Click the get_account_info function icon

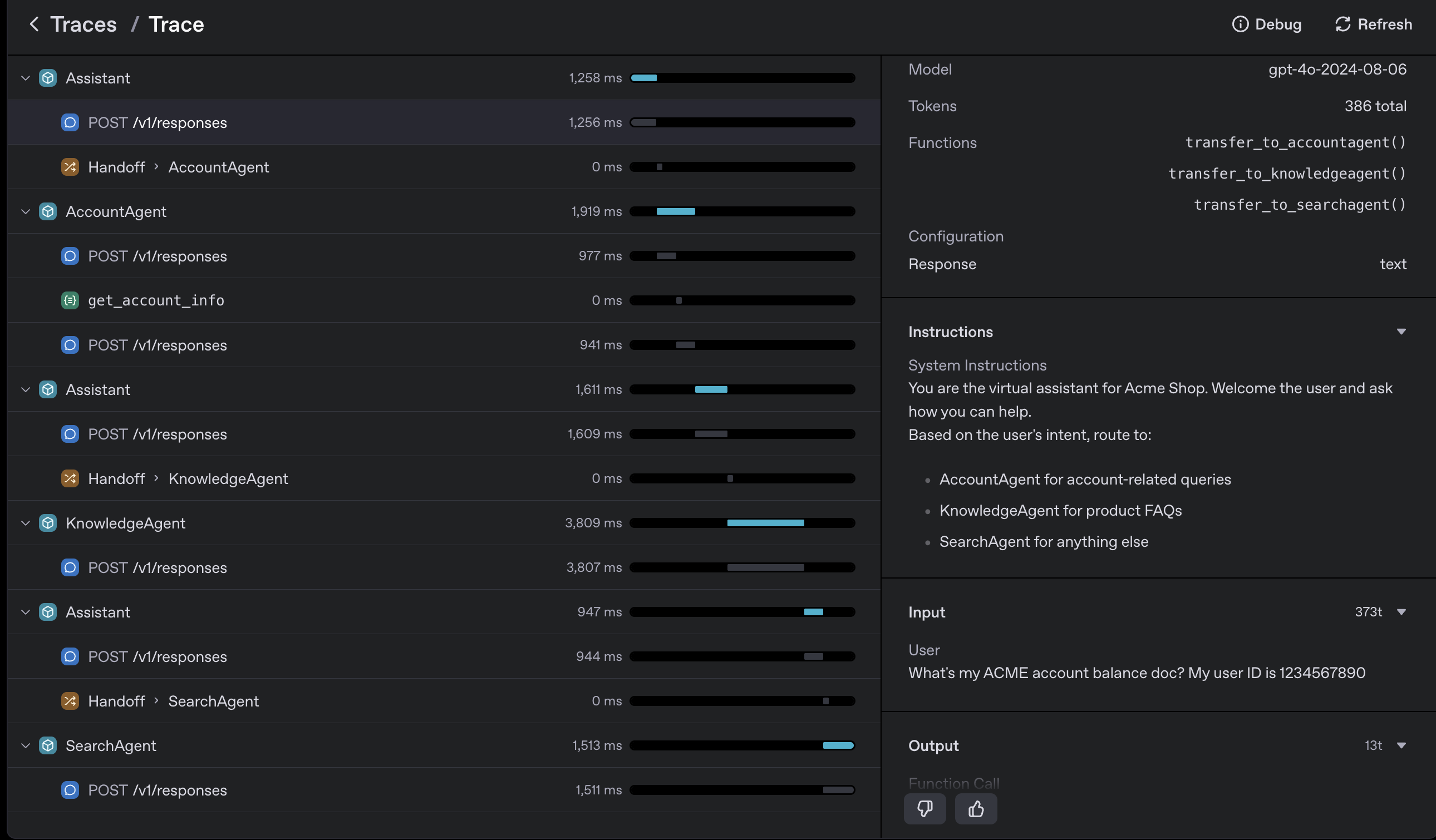click(70, 300)
